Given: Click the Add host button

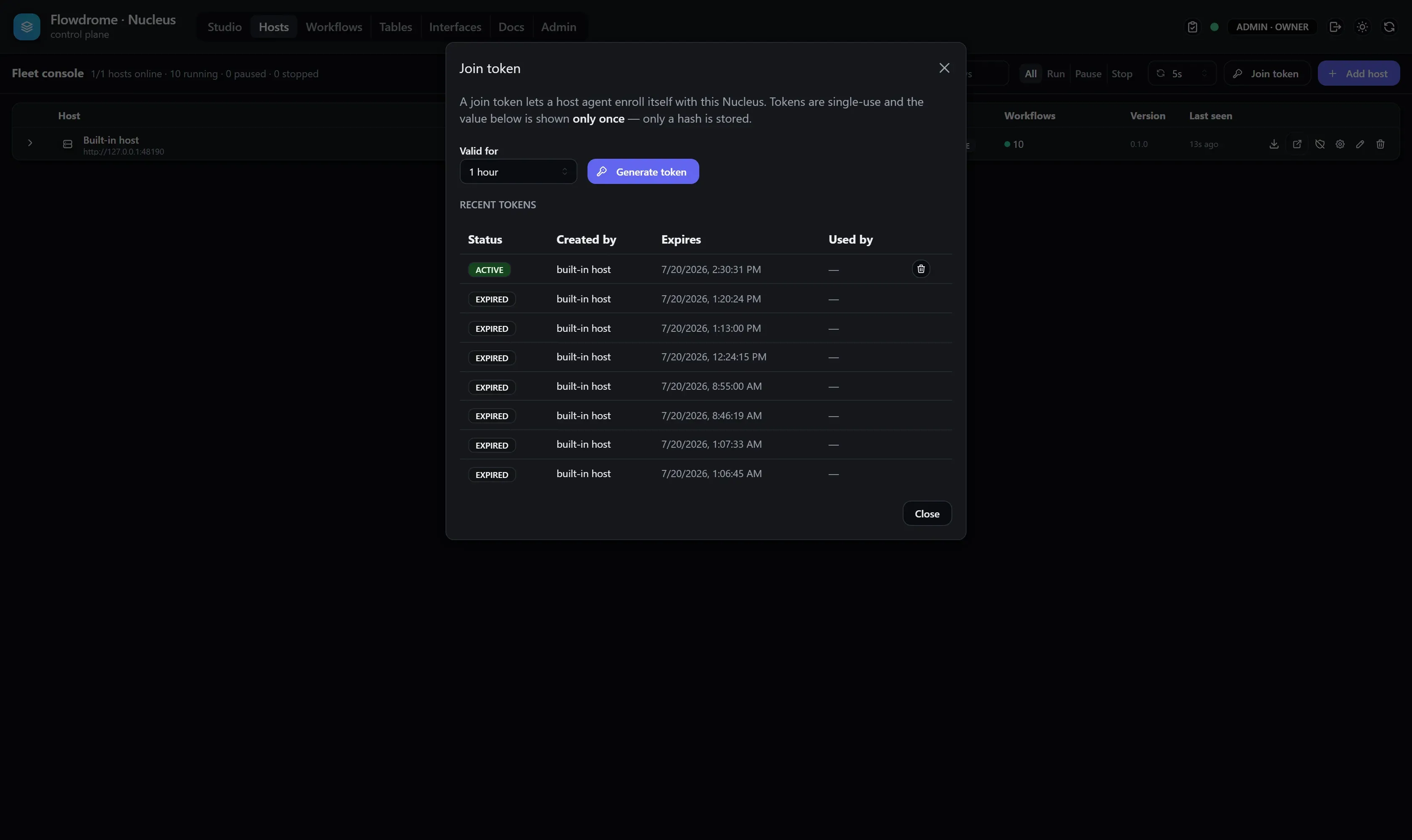Looking at the screenshot, I should pos(1359,73).
